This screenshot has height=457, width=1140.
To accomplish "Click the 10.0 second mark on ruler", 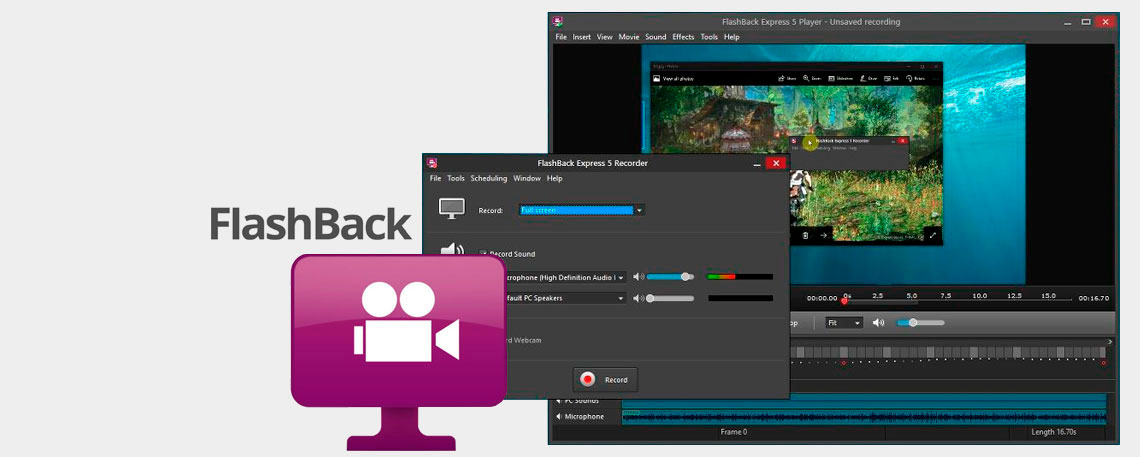I will [980, 296].
